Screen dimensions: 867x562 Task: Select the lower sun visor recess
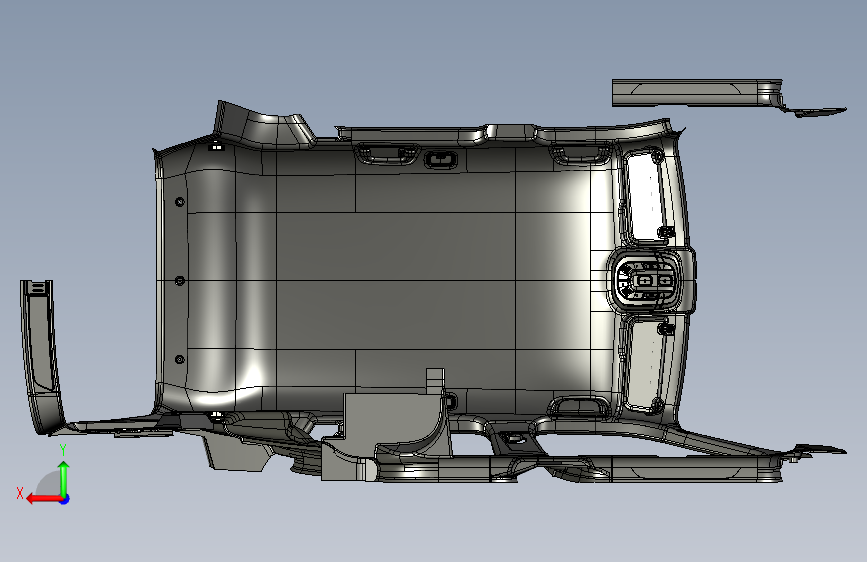click(x=646, y=365)
